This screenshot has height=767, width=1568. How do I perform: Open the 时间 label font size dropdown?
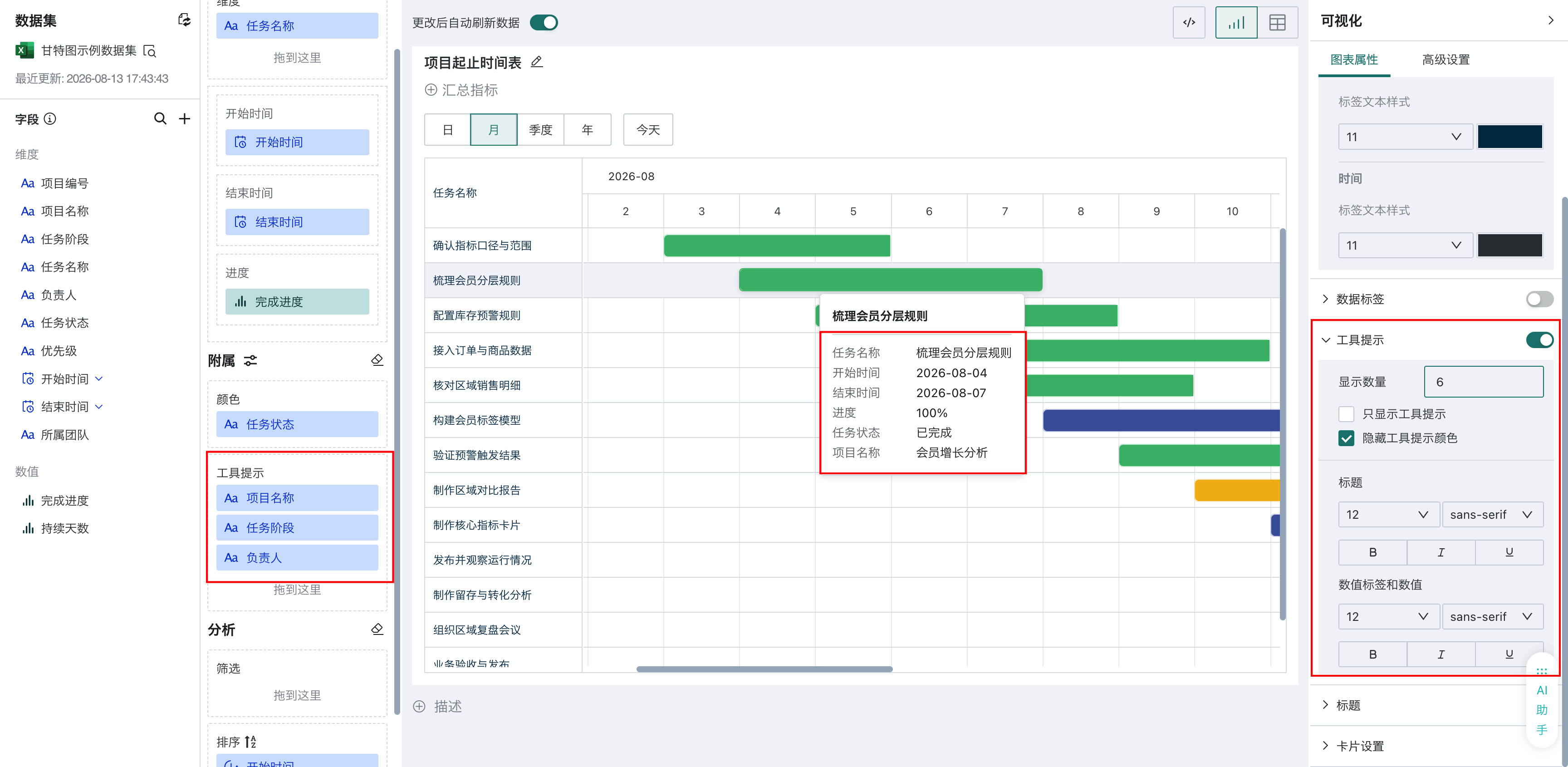coord(1405,246)
